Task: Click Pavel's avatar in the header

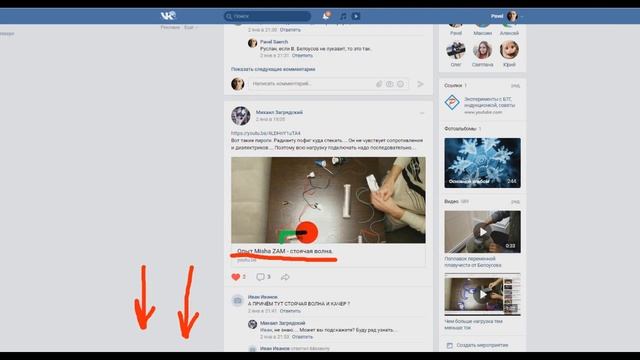Action: (x=512, y=16)
